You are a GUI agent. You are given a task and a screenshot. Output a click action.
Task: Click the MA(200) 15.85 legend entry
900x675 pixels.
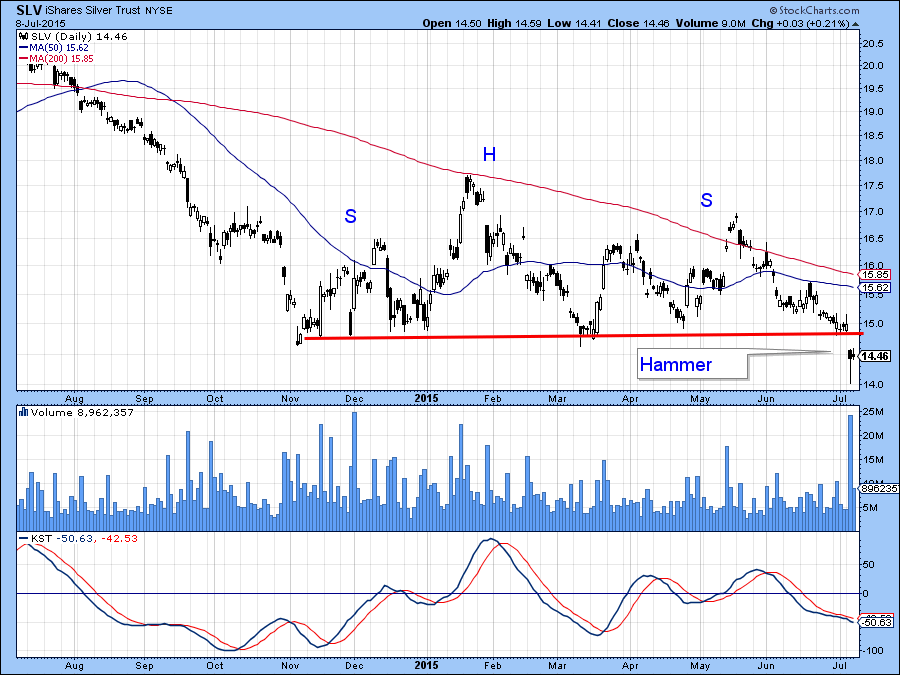click(x=61, y=59)
